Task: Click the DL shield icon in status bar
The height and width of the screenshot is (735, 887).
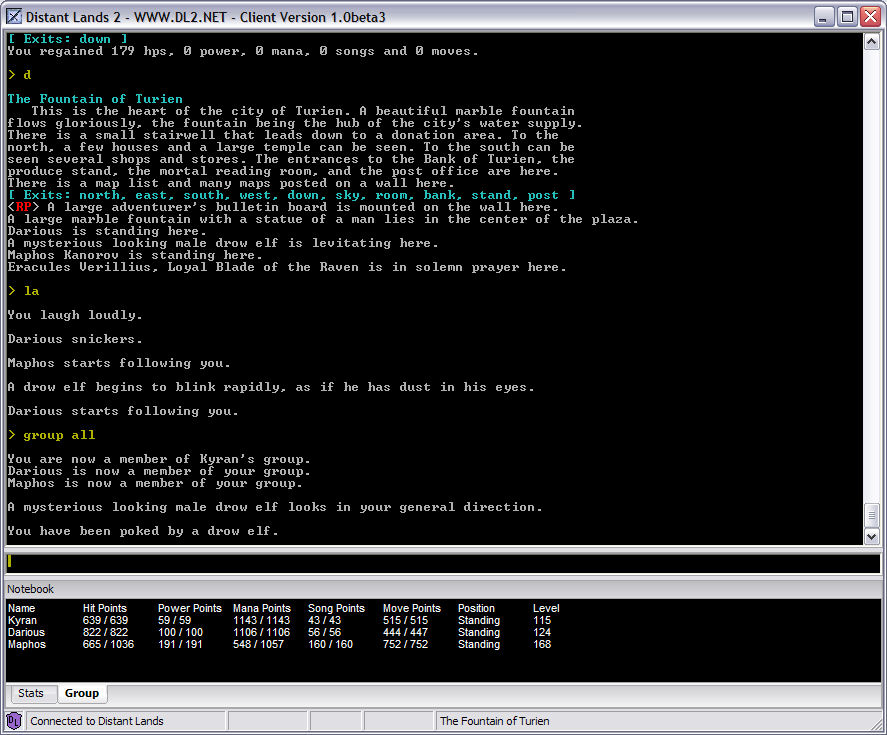Action: pyautogui.click(x=14, y=720)
